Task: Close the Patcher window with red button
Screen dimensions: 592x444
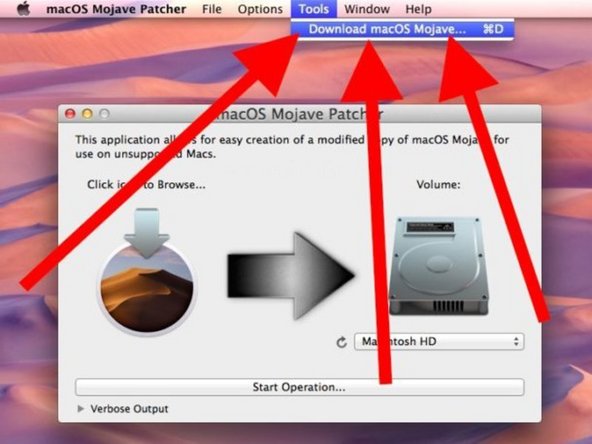Action: [70, 113]
